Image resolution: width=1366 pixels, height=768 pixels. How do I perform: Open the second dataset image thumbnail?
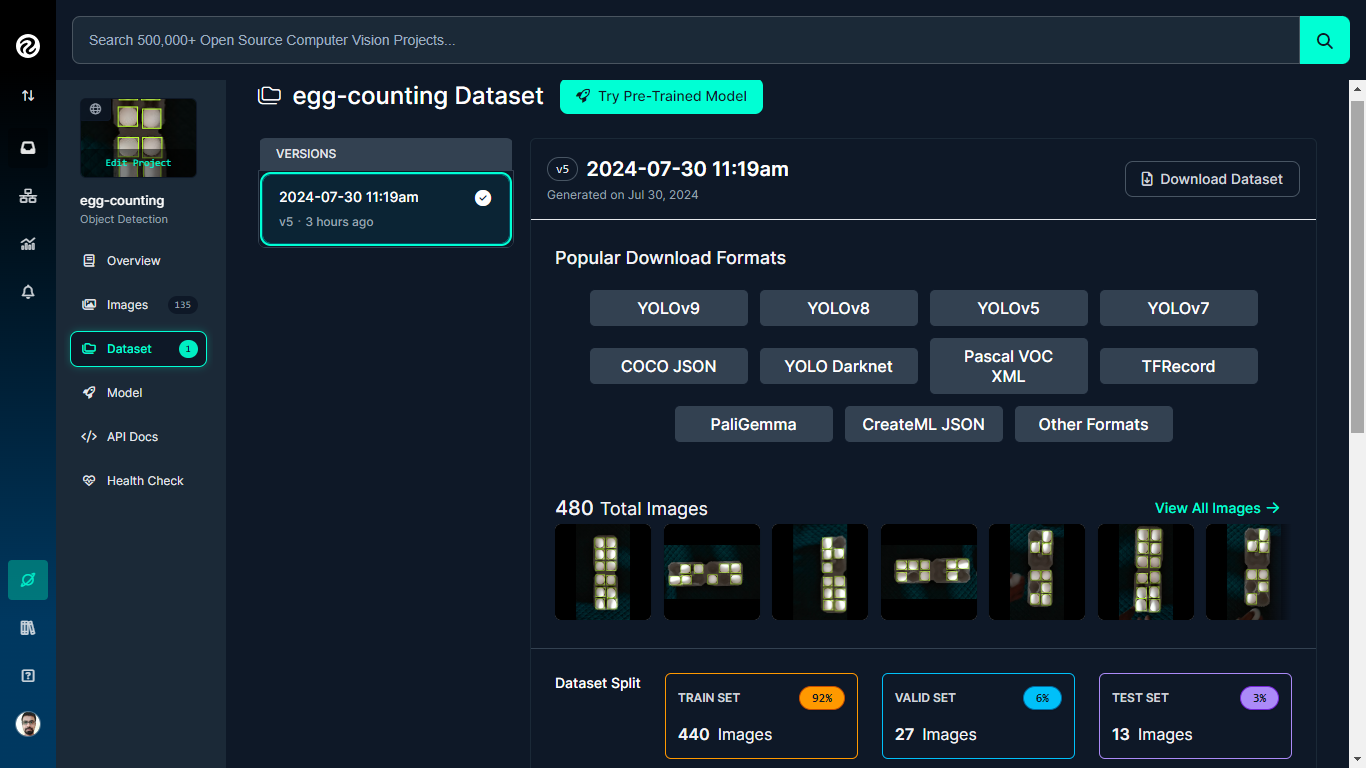(712, 572)
